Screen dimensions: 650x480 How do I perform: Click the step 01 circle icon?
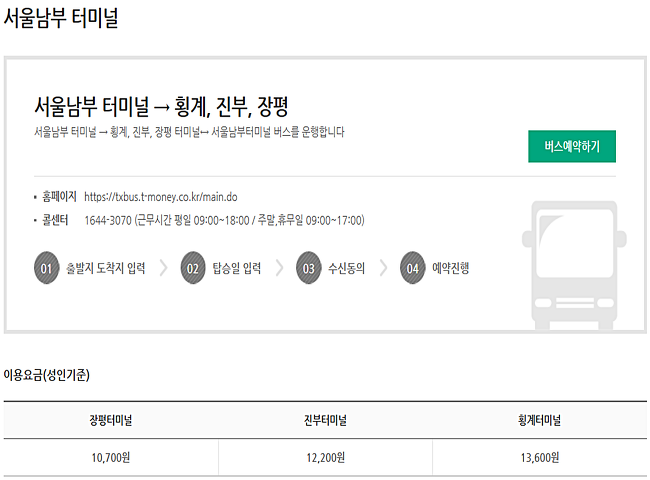[x=46, y=268]
